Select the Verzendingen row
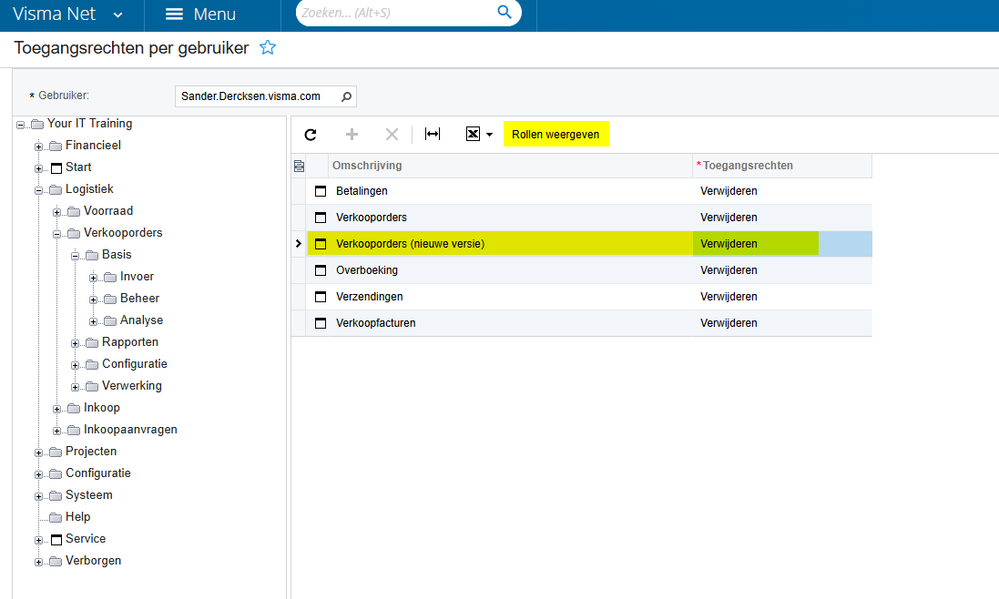The image size is (999, 599). (370, 297)
